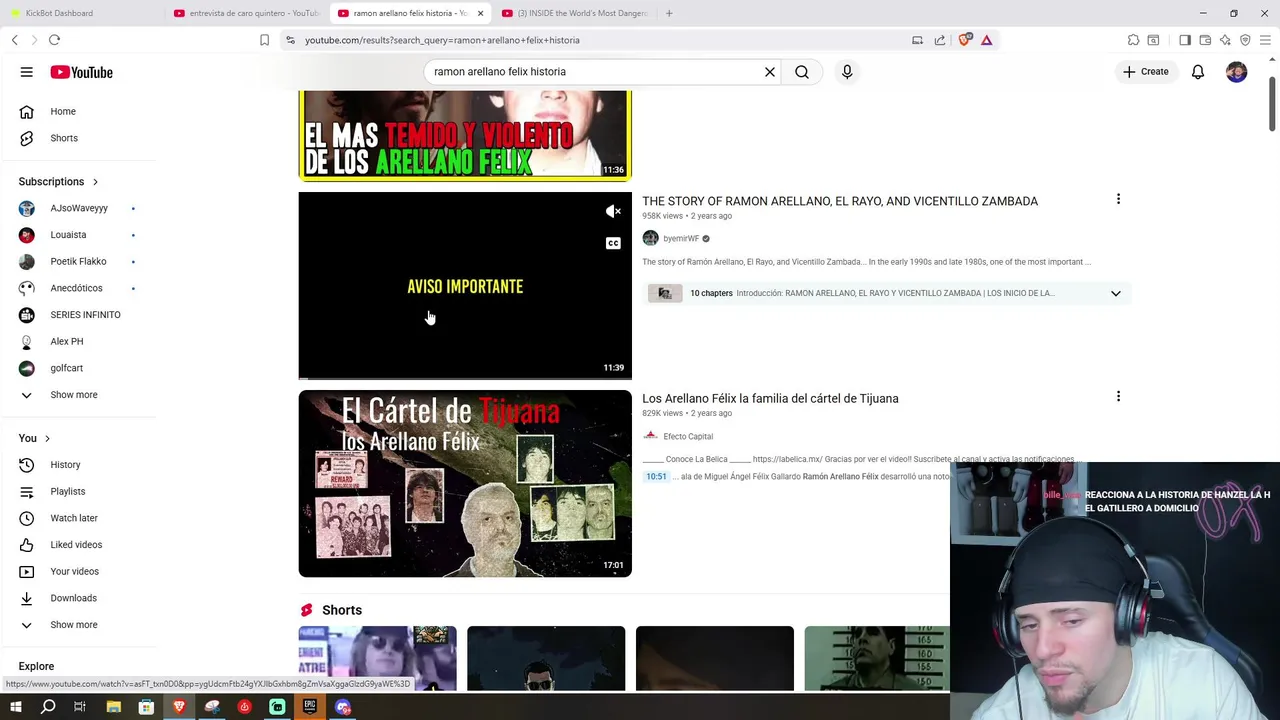Open Brave Rewards triangle icon

click(986, 40)
